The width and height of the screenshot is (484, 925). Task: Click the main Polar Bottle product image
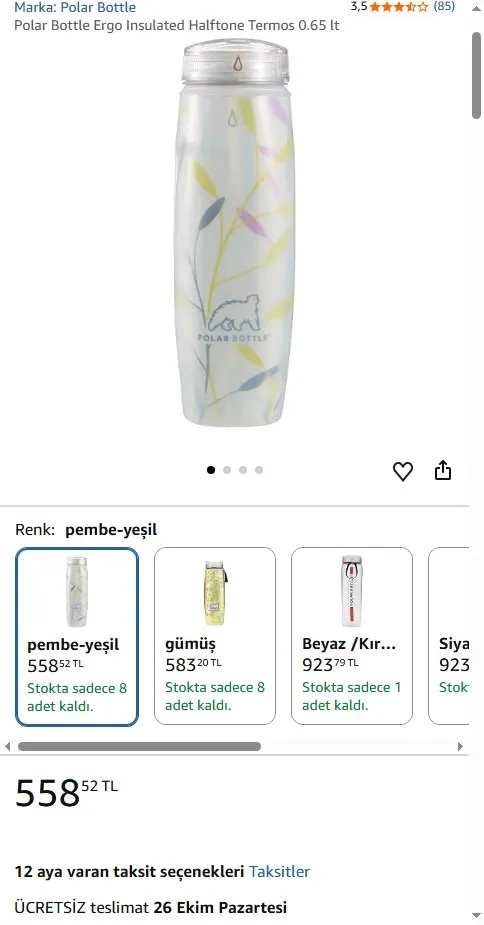tap(234, 233)
